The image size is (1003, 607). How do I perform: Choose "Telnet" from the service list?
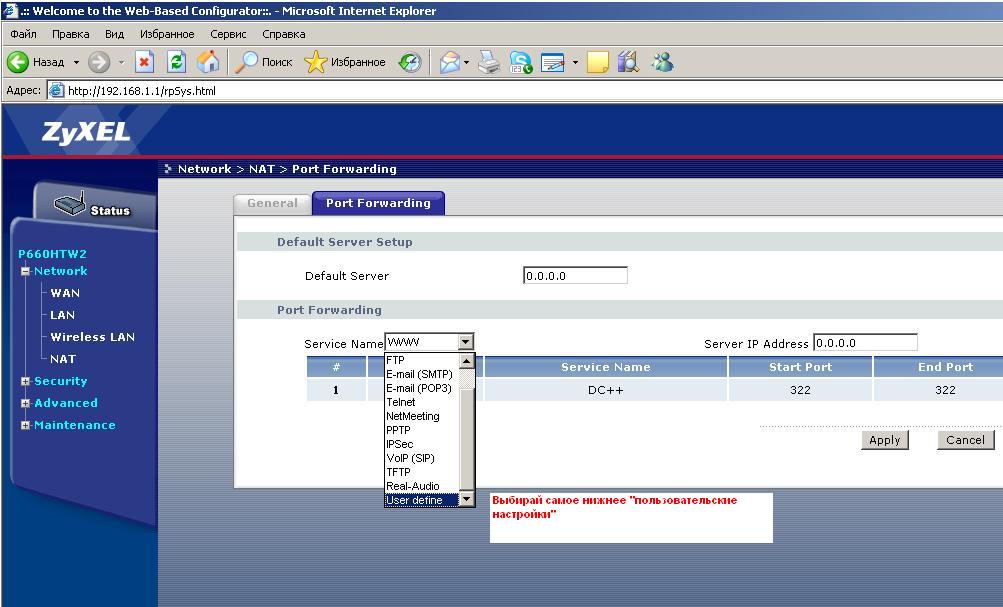(400, 402)
